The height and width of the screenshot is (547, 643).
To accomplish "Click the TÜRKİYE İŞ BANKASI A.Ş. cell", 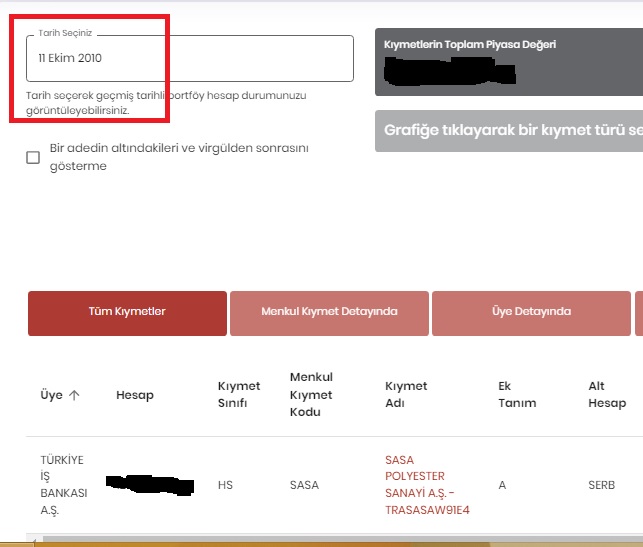I will coord(64,485).
